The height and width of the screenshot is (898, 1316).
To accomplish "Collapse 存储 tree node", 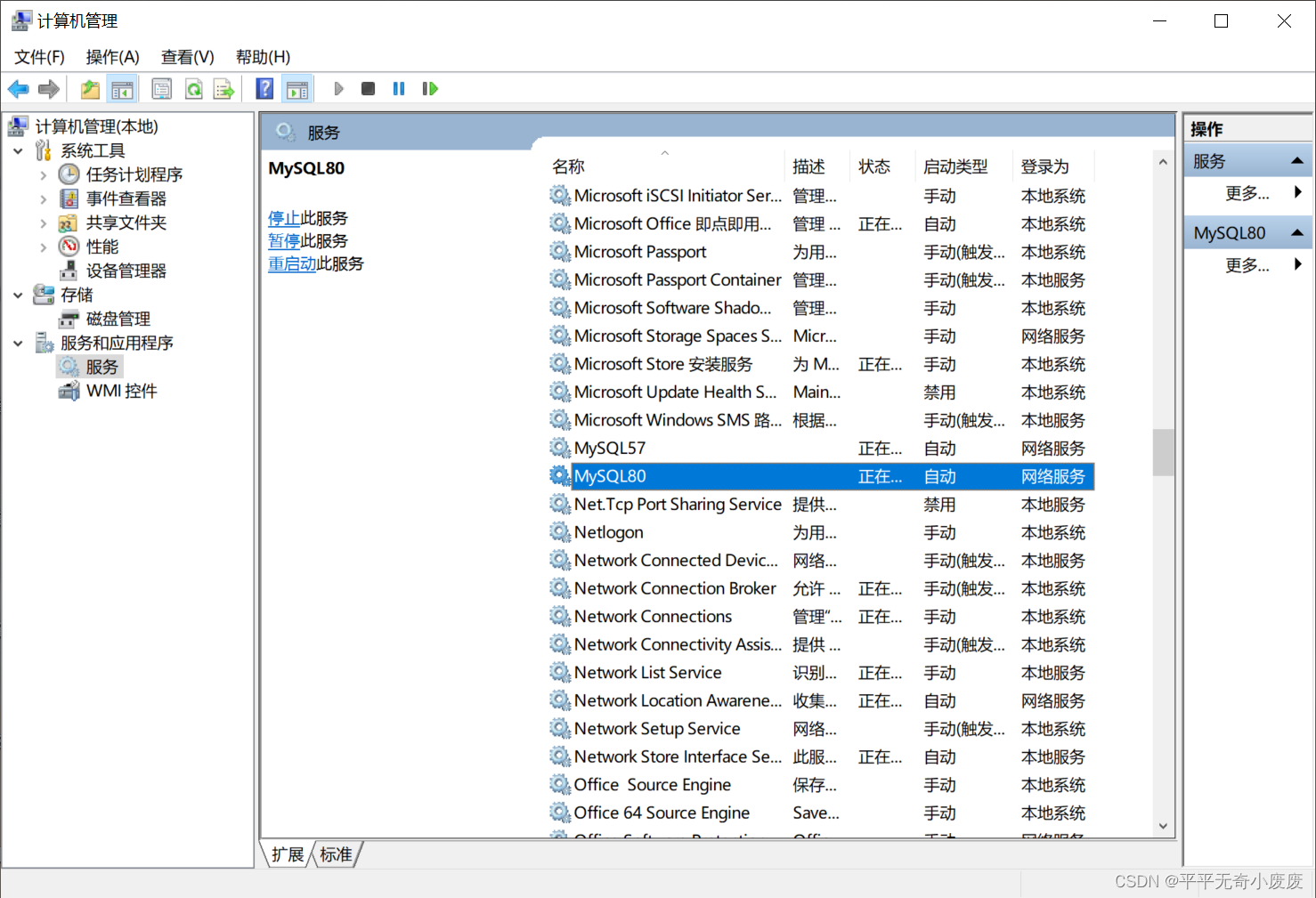I will [18, 295].
